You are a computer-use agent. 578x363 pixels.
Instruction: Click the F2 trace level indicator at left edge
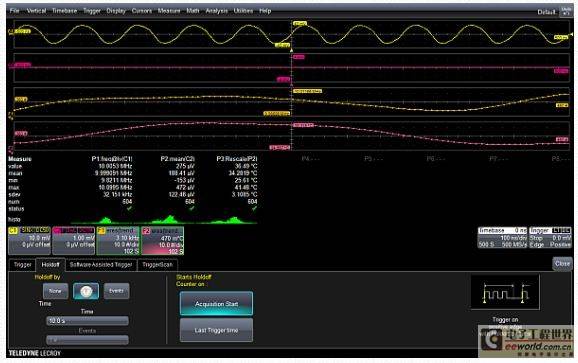pos(11,149)
